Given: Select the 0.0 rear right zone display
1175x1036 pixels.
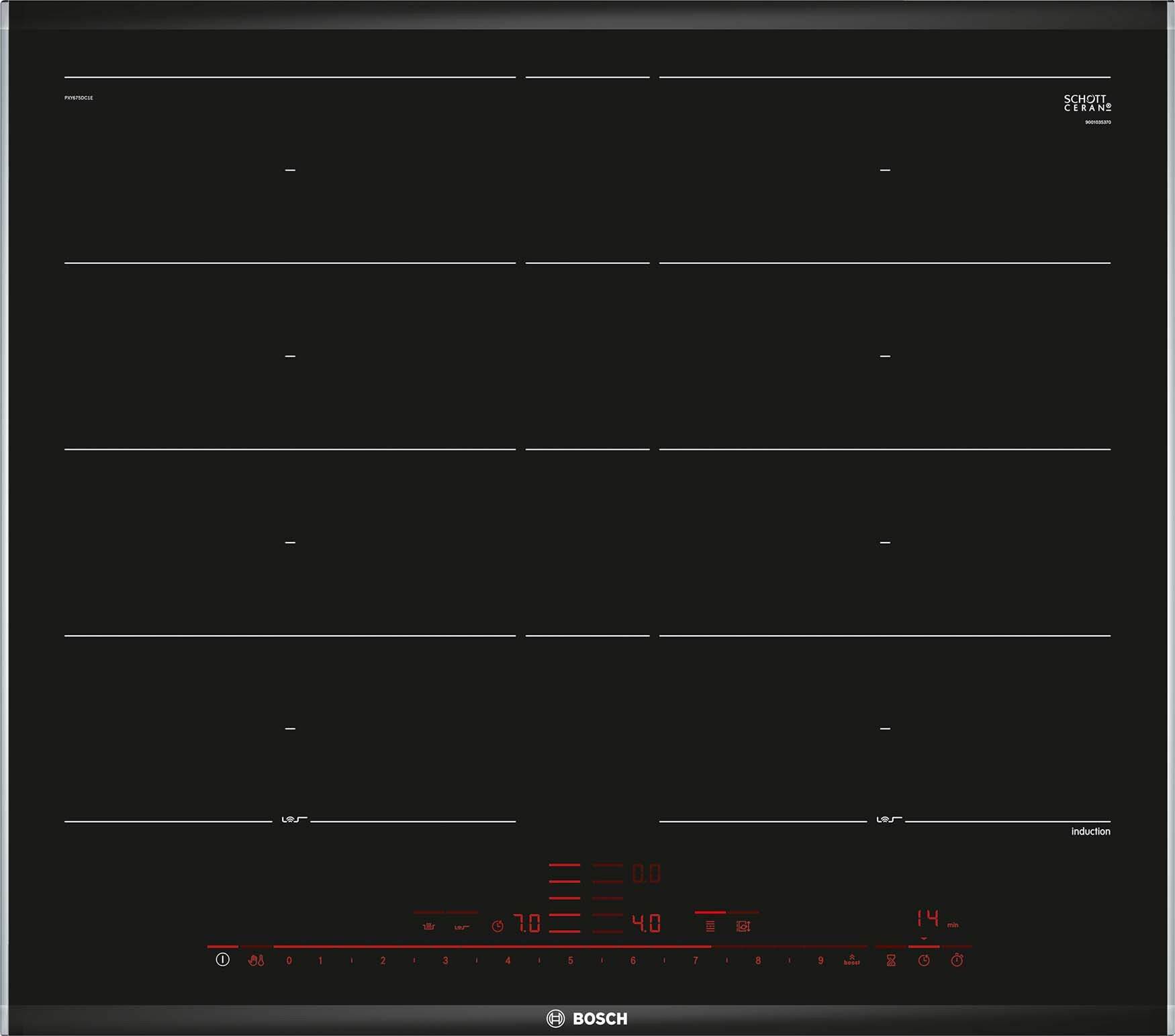Looking at the screenshot, I should coord(646,874).
